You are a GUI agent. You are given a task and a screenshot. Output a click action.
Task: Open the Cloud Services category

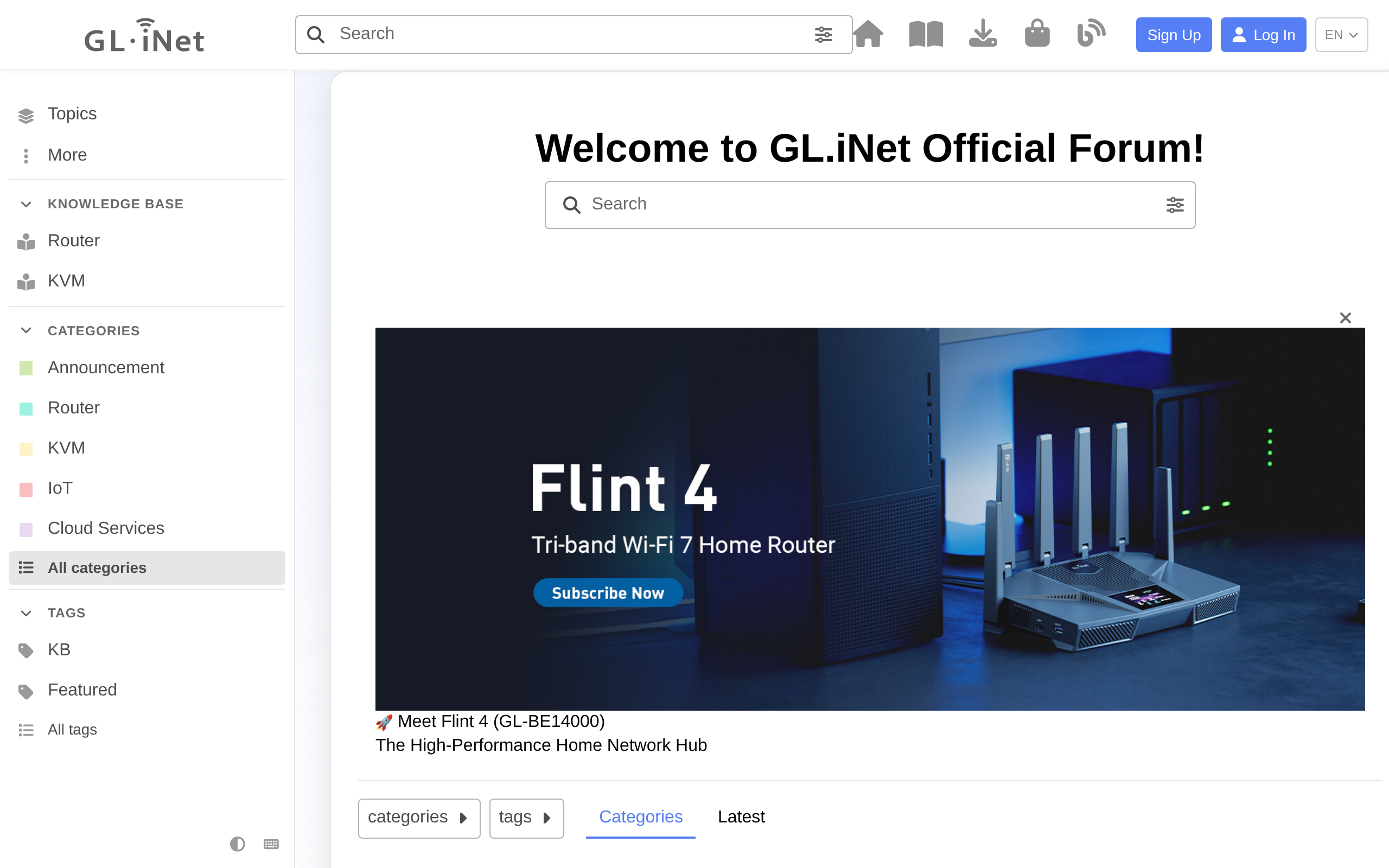(147, 529)
